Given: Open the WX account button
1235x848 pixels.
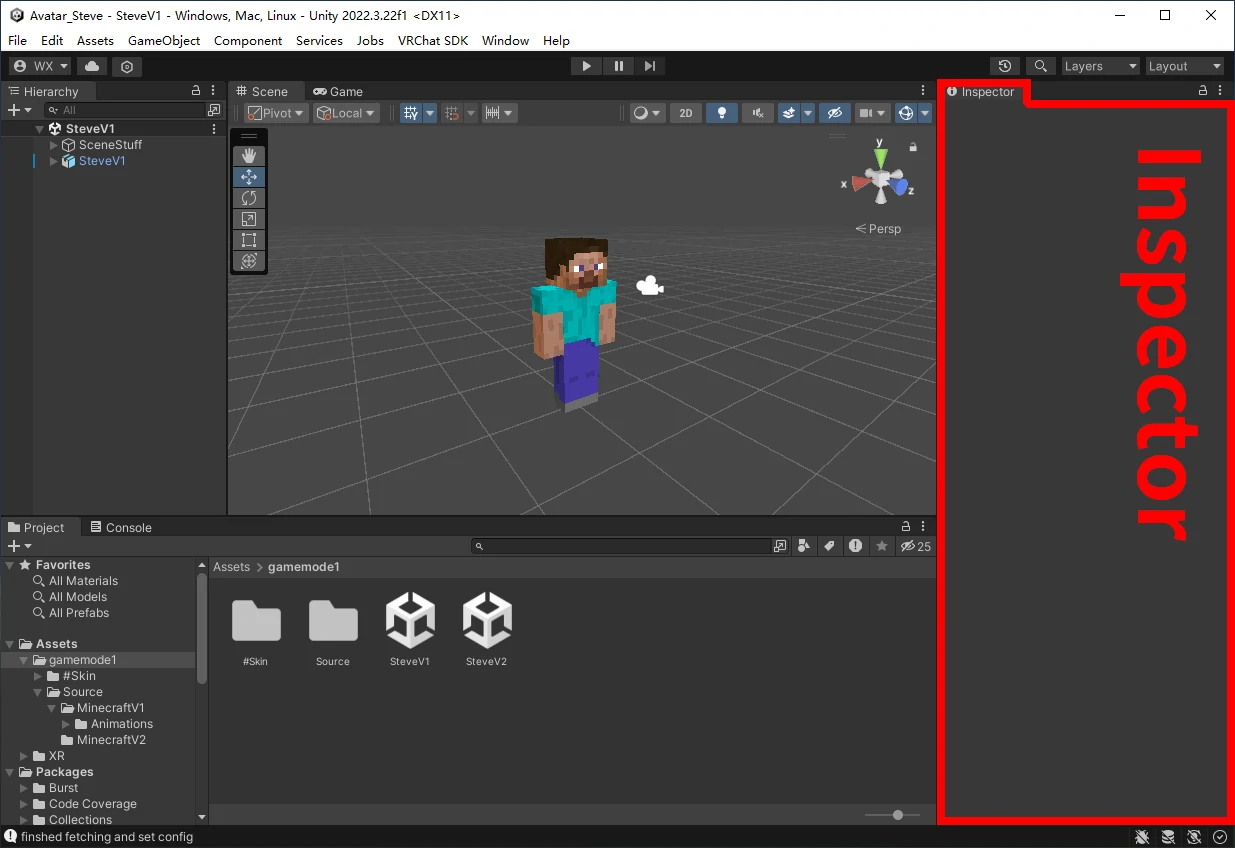Looking at the screenshot, I should (40, 66).
